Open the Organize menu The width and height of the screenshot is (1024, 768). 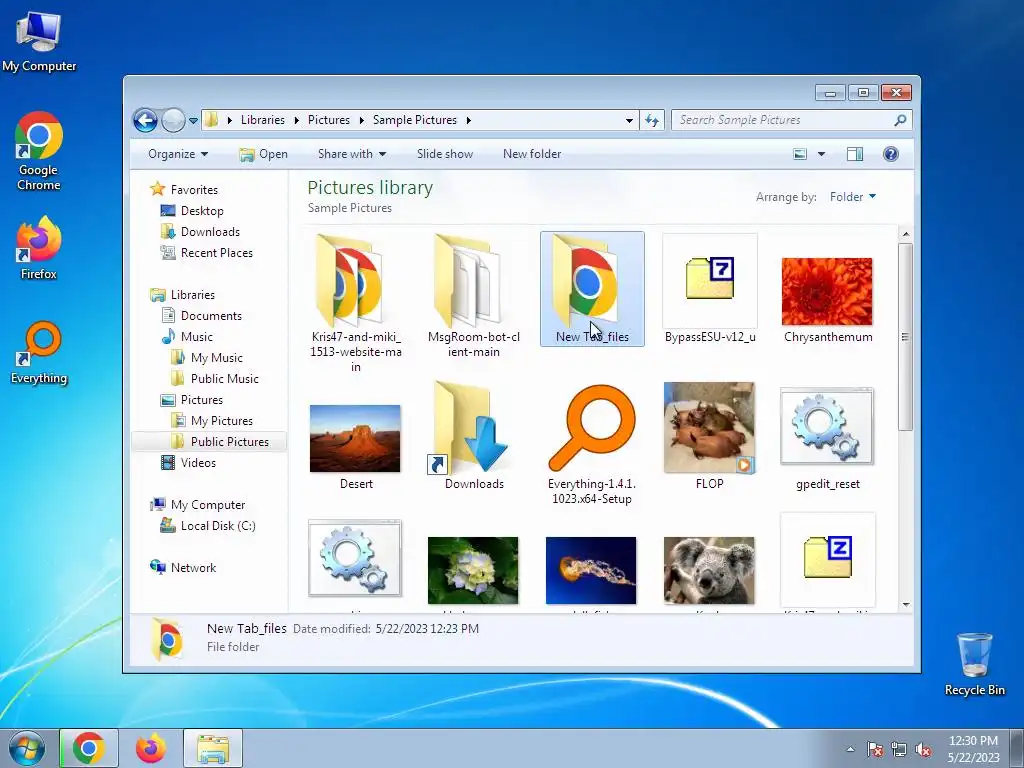pos(178,154)
